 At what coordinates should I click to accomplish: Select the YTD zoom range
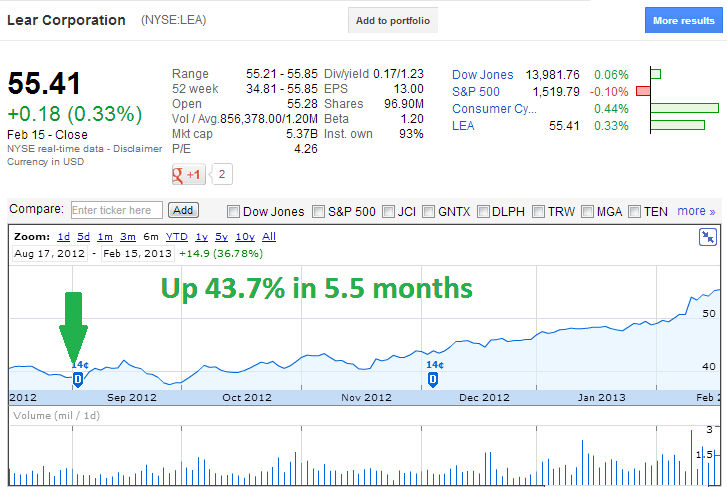click(x=177, y=237)
